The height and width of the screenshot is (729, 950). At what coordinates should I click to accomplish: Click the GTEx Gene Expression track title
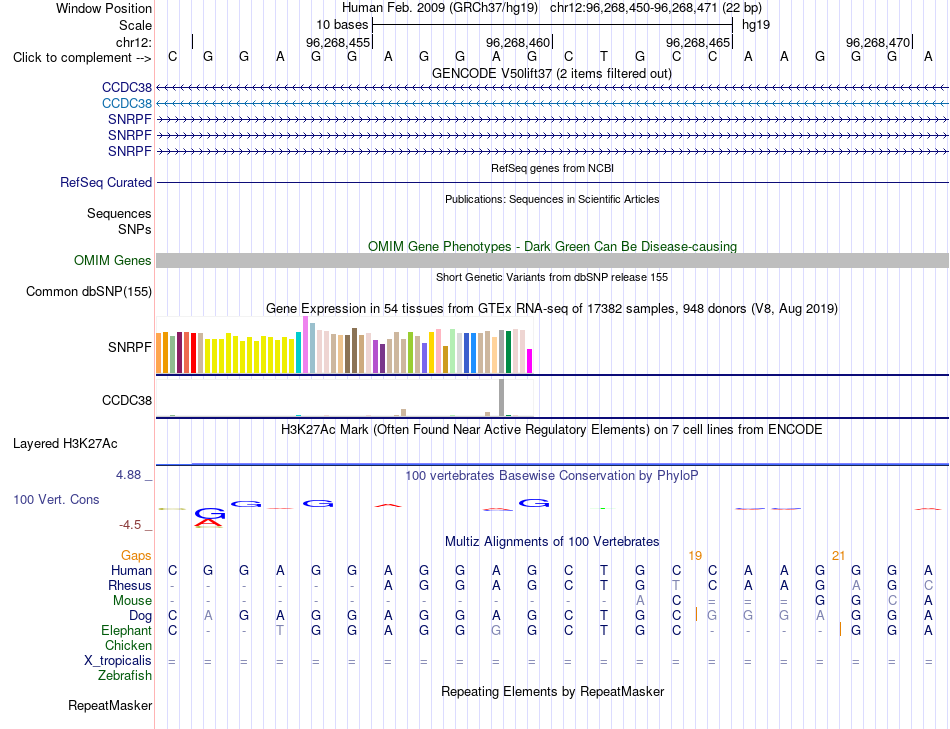click(x=552, y=308)
